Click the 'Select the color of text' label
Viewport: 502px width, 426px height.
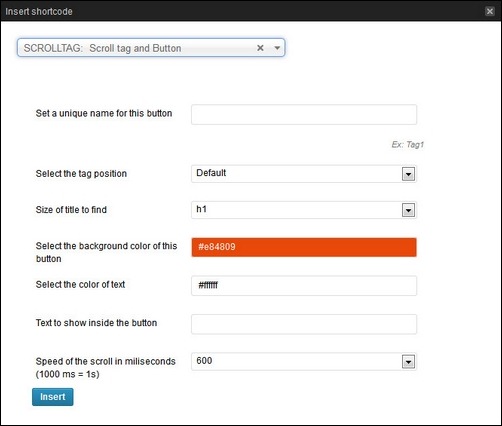click(x=80, y=284)
